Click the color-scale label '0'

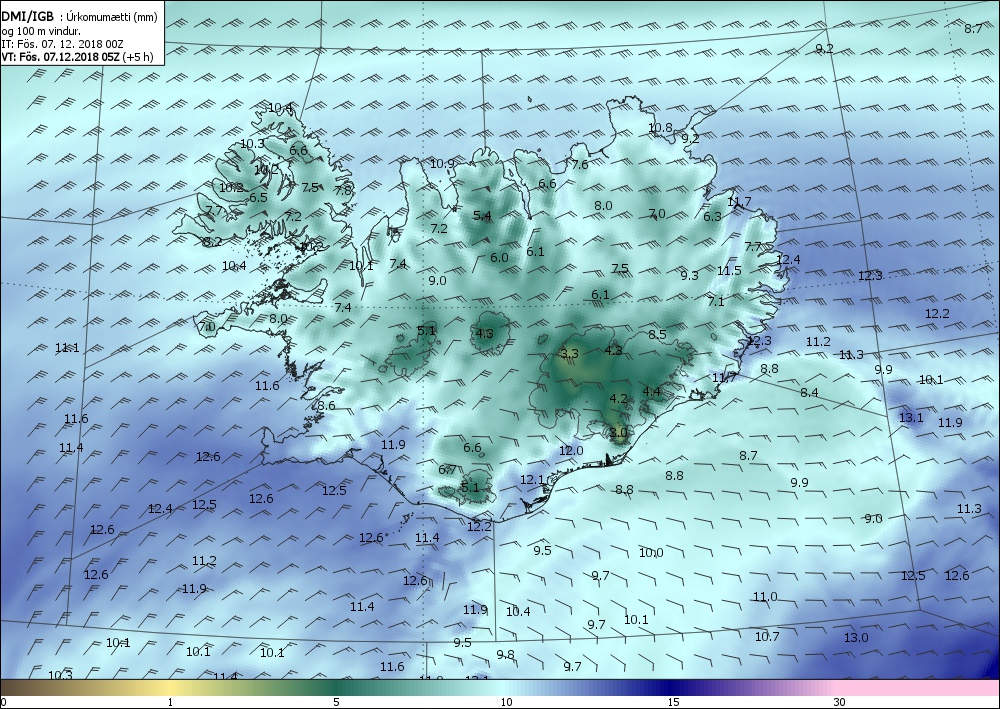[x=3, y=702]
